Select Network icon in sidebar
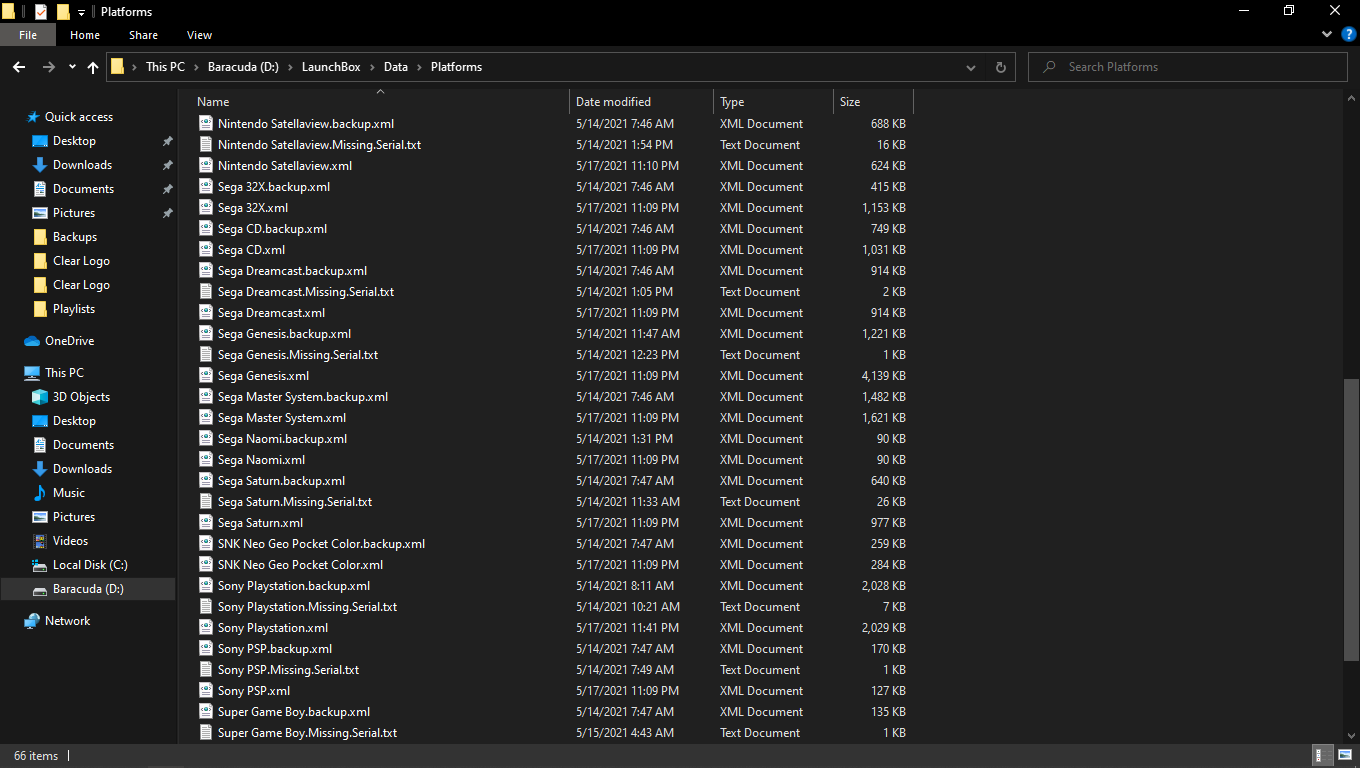The height and width of the screenshot is (768, 1360). click(32, 621)
